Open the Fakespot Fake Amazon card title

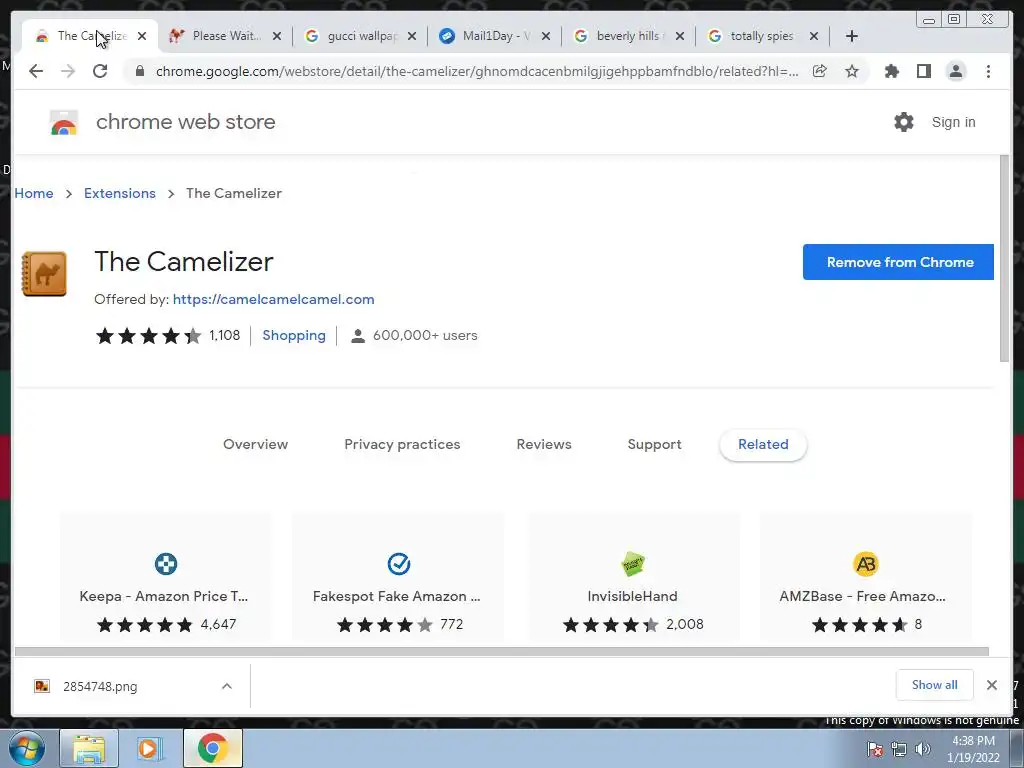[x=396, y=596]
